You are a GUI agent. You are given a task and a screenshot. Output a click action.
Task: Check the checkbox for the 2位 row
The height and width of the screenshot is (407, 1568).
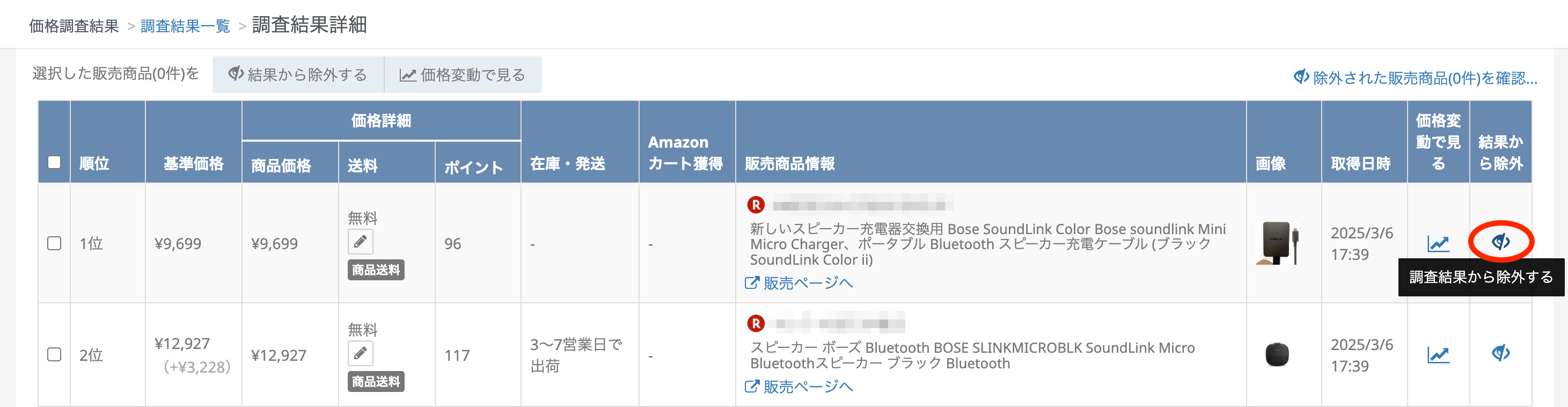(54, 354)
